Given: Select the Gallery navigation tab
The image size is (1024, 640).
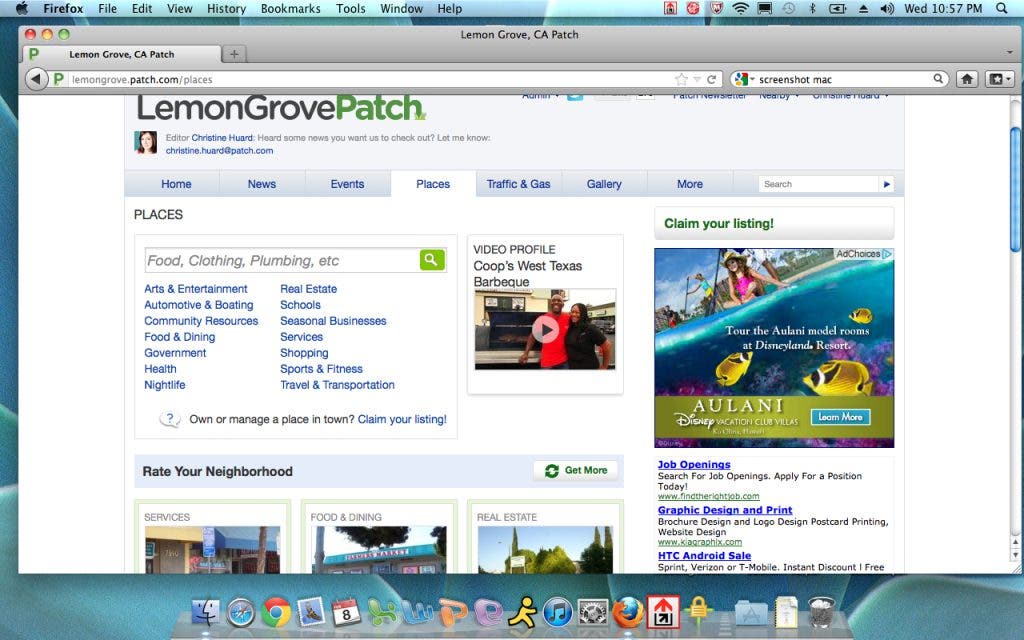Looking at the screenshot, I should (x=604, y=184).
